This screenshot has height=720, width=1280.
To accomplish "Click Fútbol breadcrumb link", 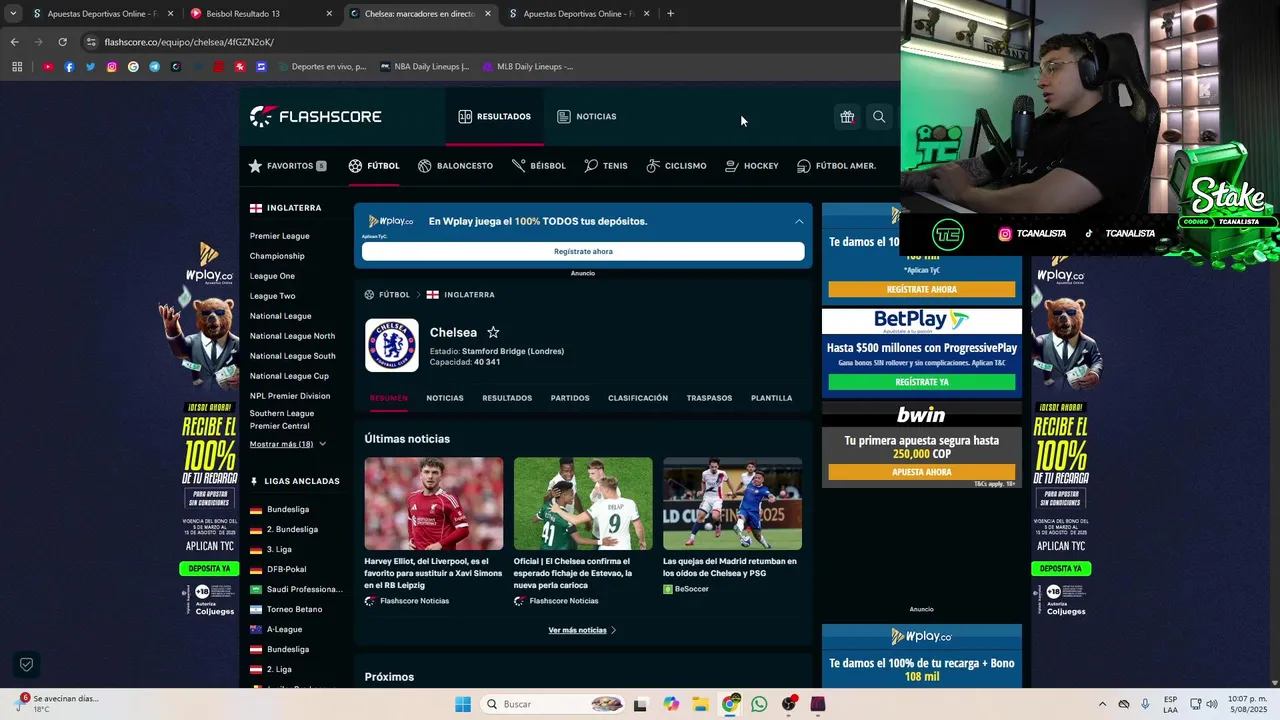I will coord(394,295).
